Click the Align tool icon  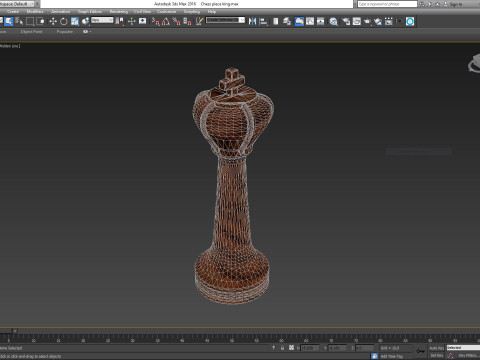tap(263, 21)
